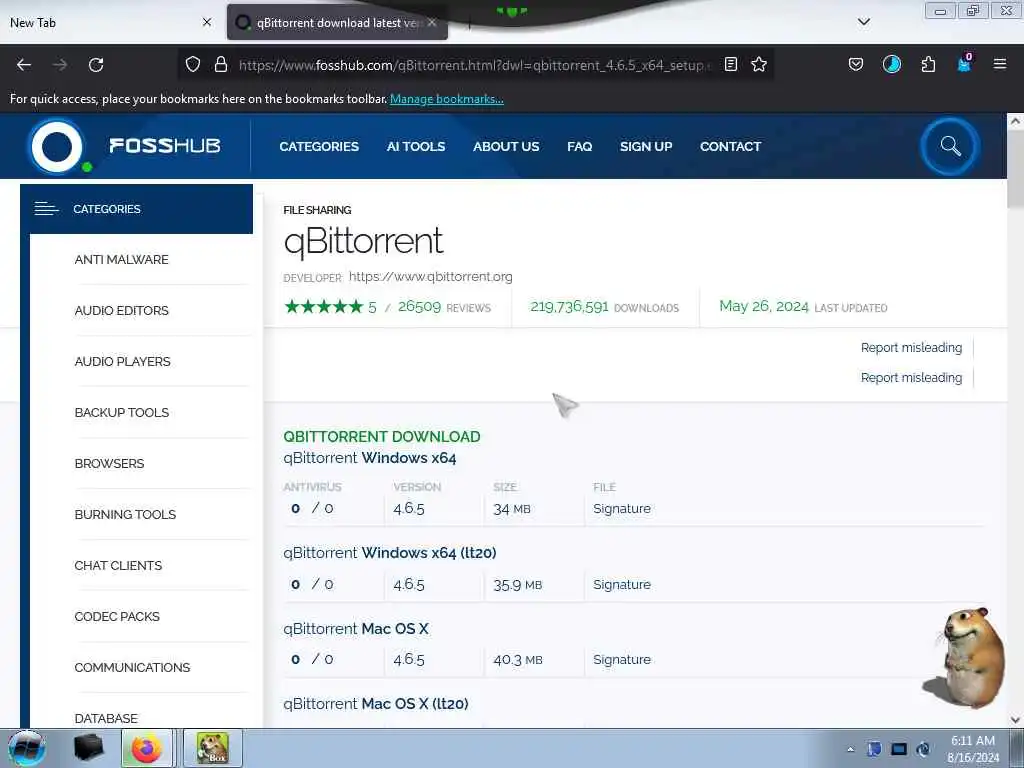This screenshot has width=1024, height=768.
Task: Click the first Report misleading link
Action: click(x=911, y=348)
